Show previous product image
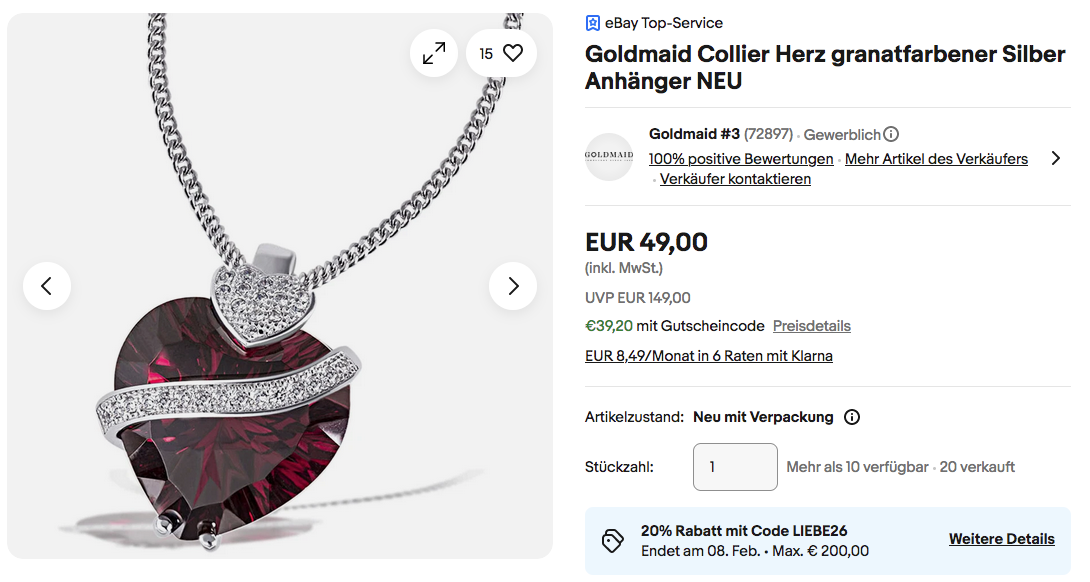 [47, 286]
